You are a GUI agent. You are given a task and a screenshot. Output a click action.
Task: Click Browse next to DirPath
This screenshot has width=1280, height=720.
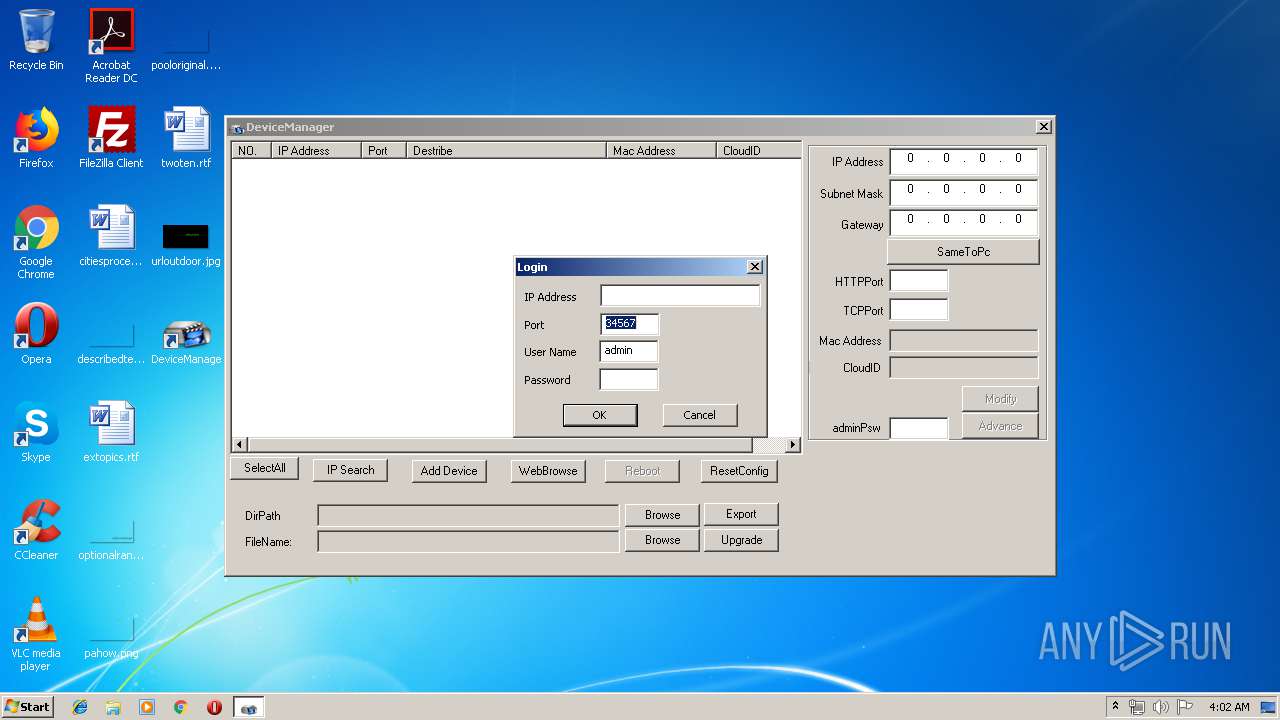click(662, 515)
